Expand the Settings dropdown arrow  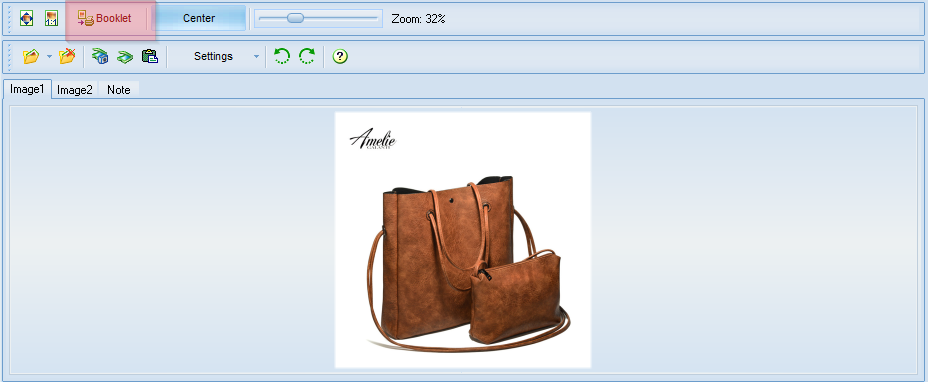(256, 56)
